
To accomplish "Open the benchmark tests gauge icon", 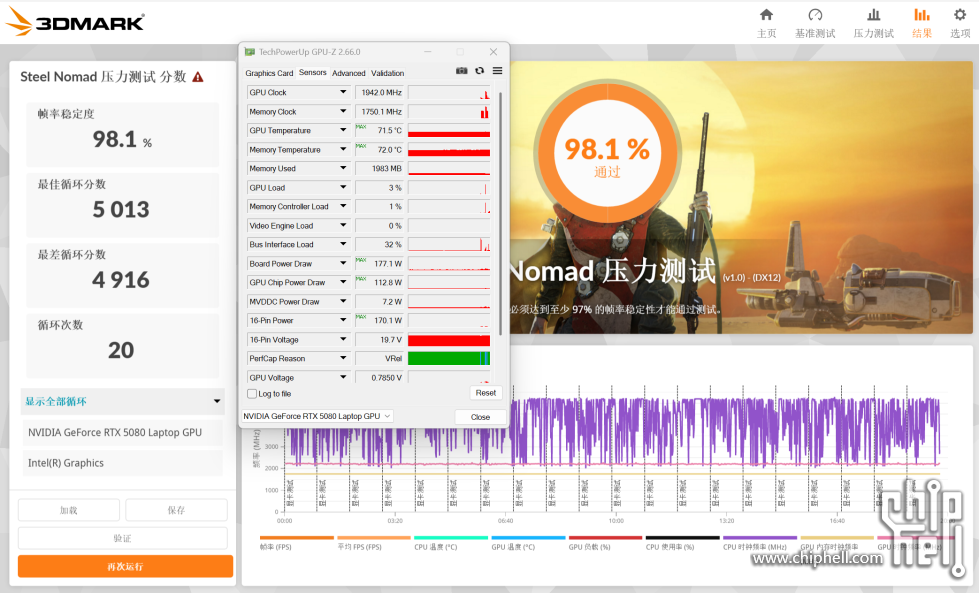I will (815, 15).
